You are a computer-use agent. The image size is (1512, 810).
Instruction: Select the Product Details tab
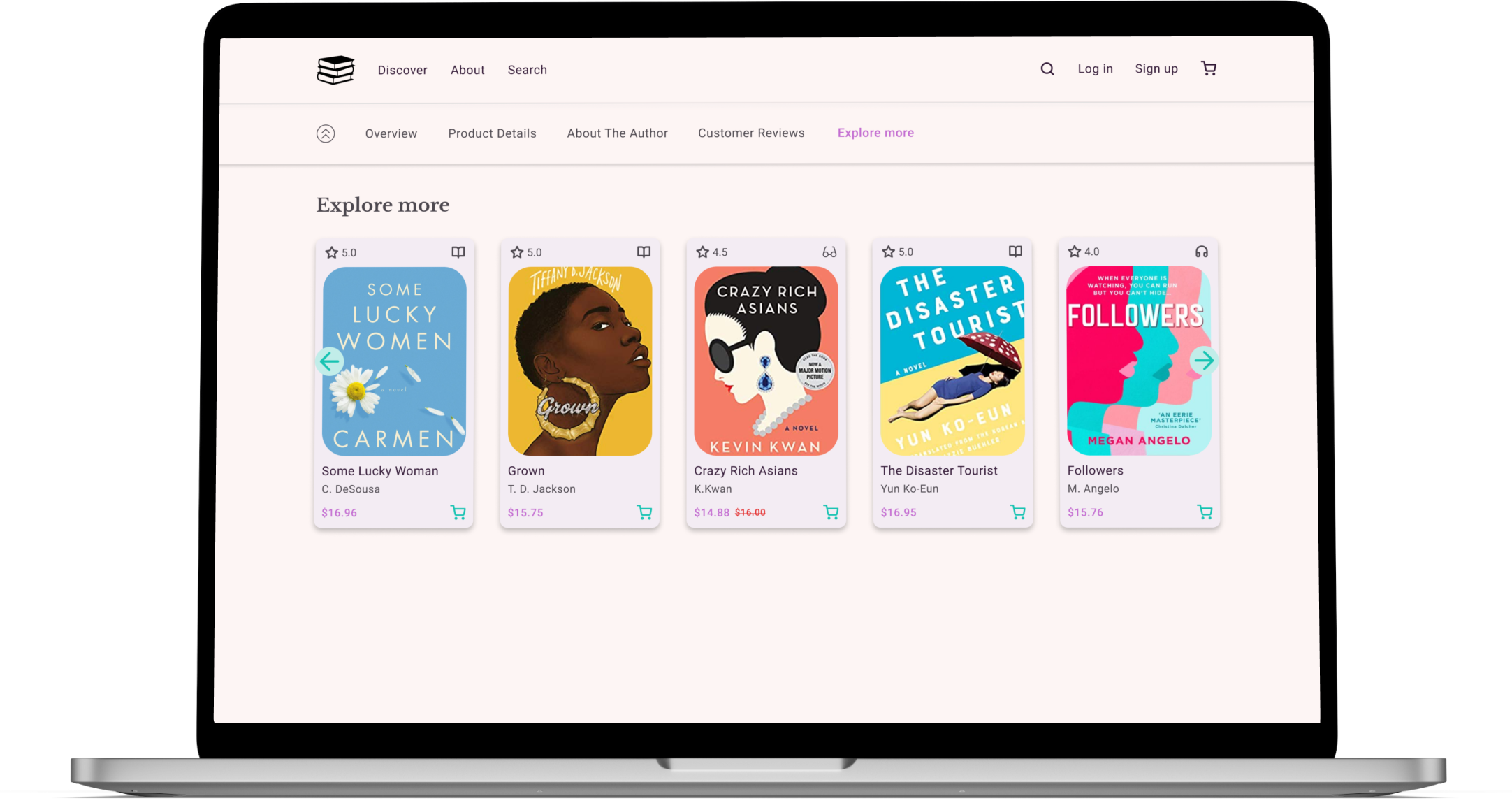pos(492,133)
